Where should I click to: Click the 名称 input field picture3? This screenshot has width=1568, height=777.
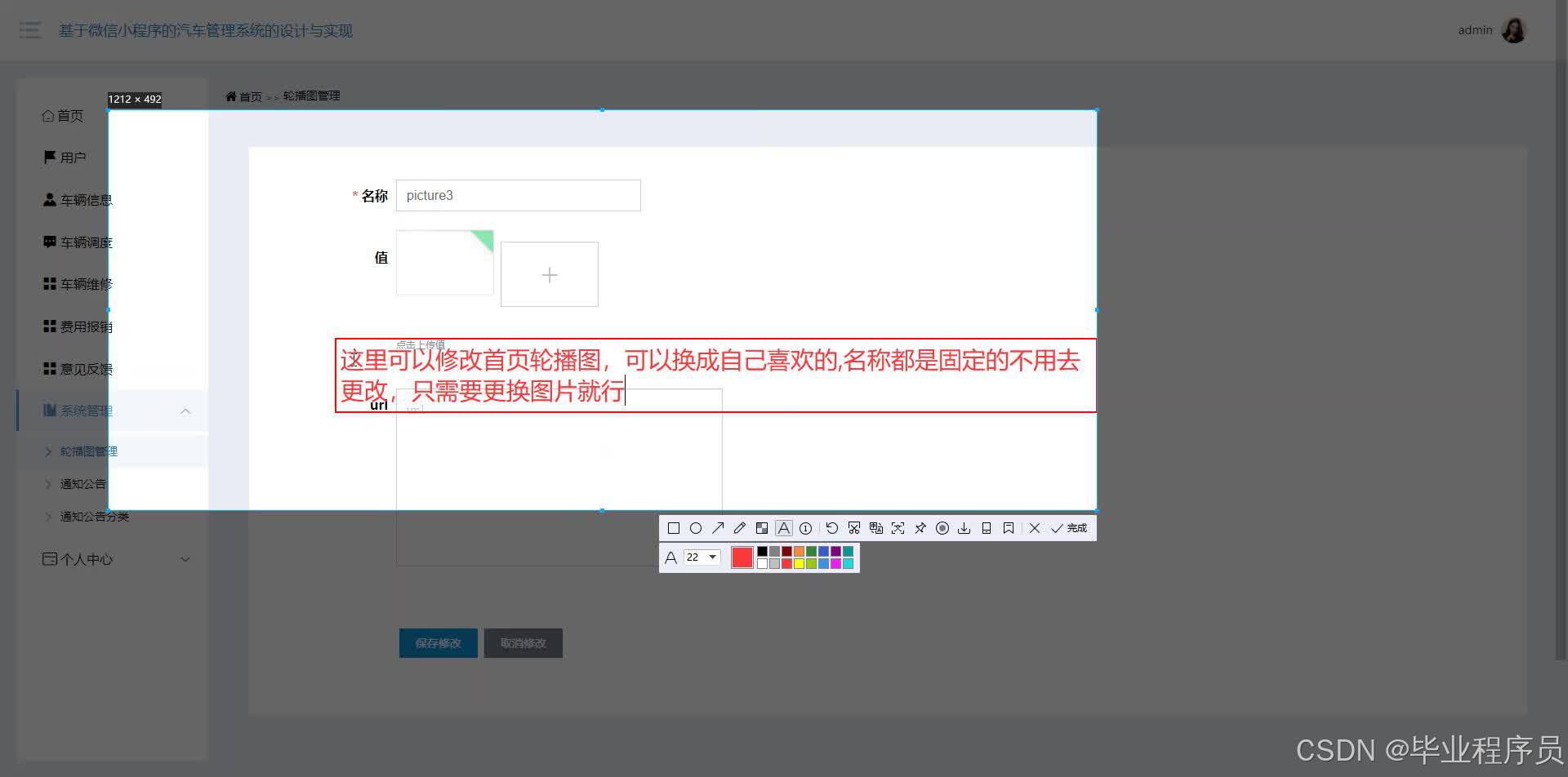tap(519, 195)
